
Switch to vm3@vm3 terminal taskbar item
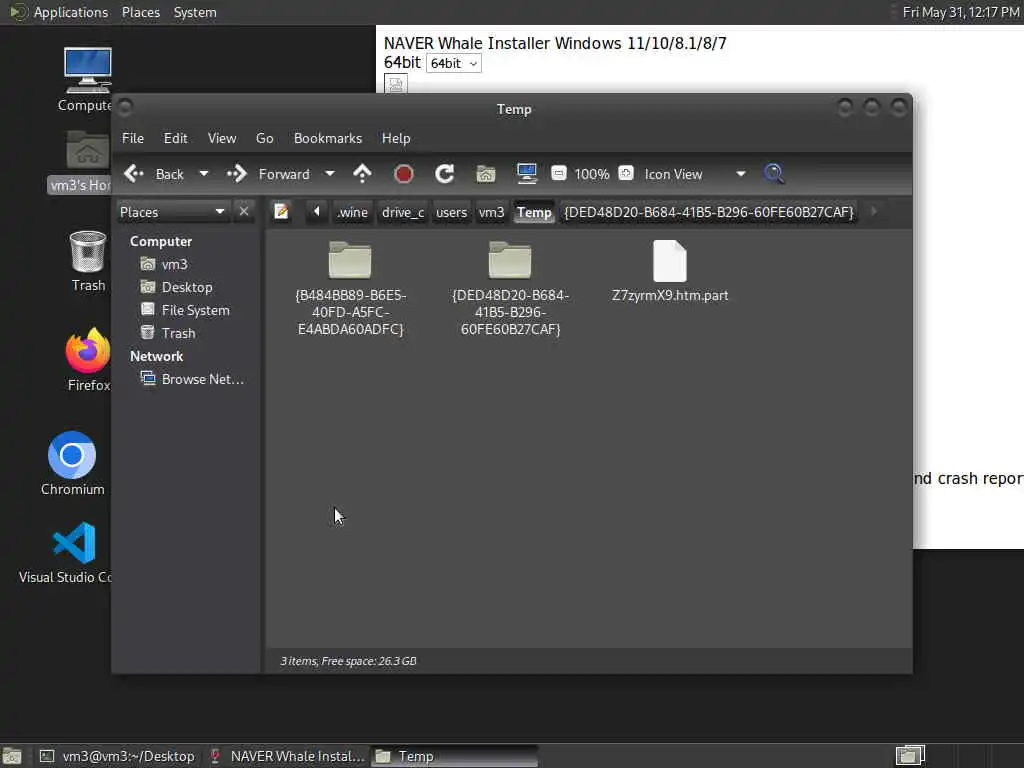(118, 756)
